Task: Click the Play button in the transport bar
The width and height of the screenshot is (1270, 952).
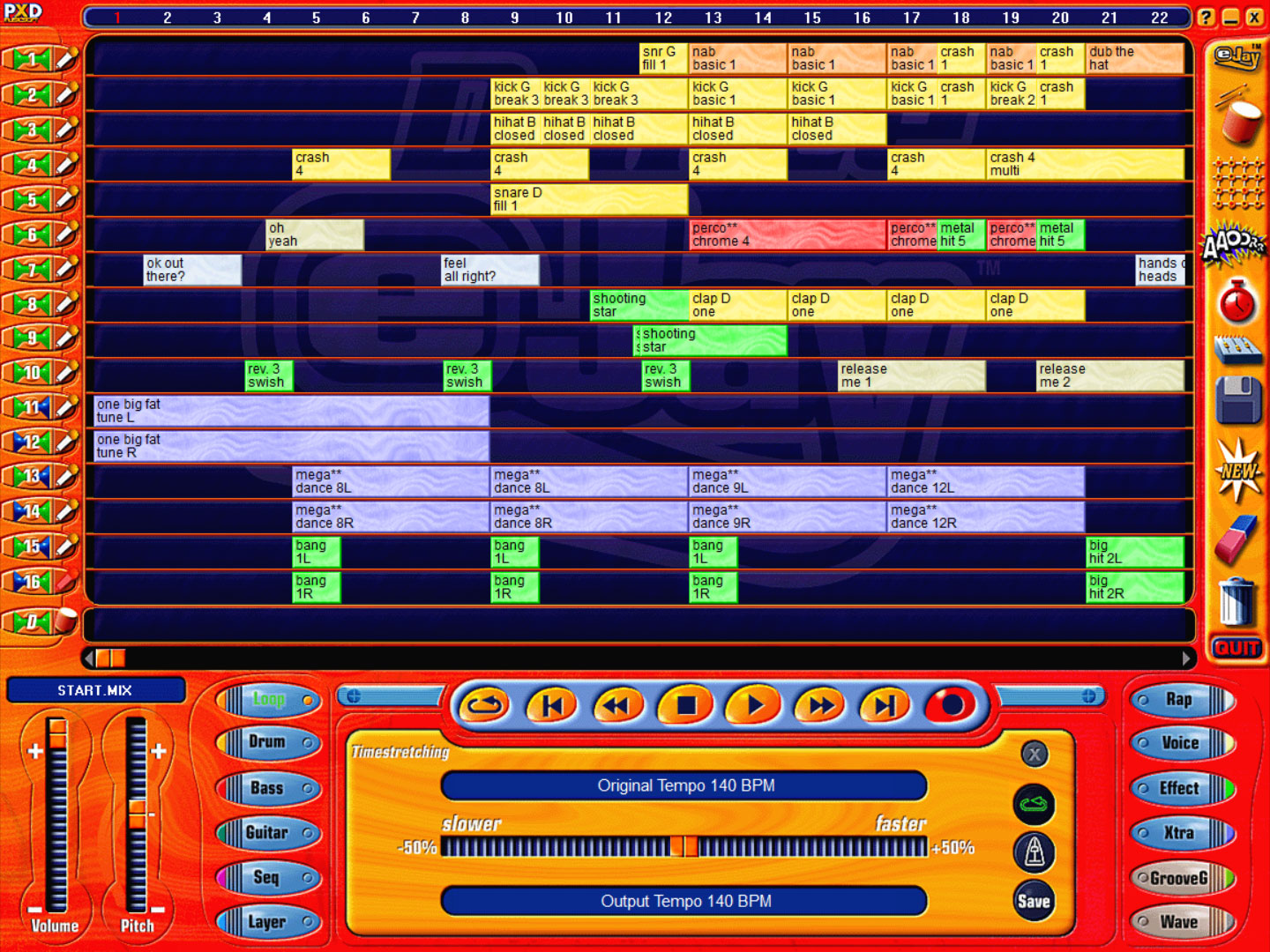Action: click(754, 705)
